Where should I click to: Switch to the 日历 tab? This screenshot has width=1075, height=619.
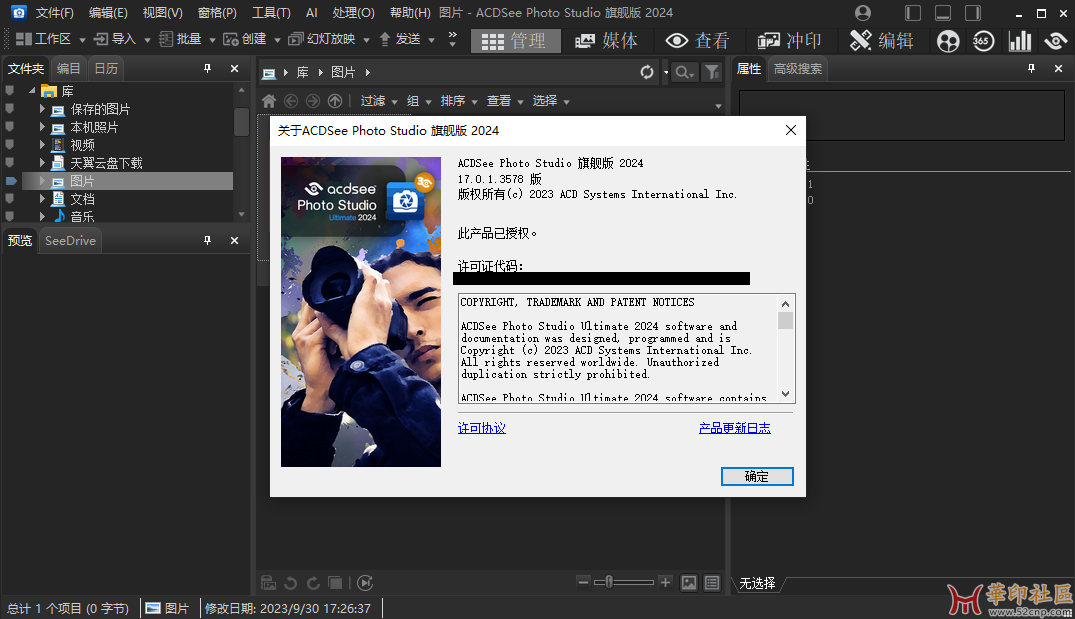(106, 69)
